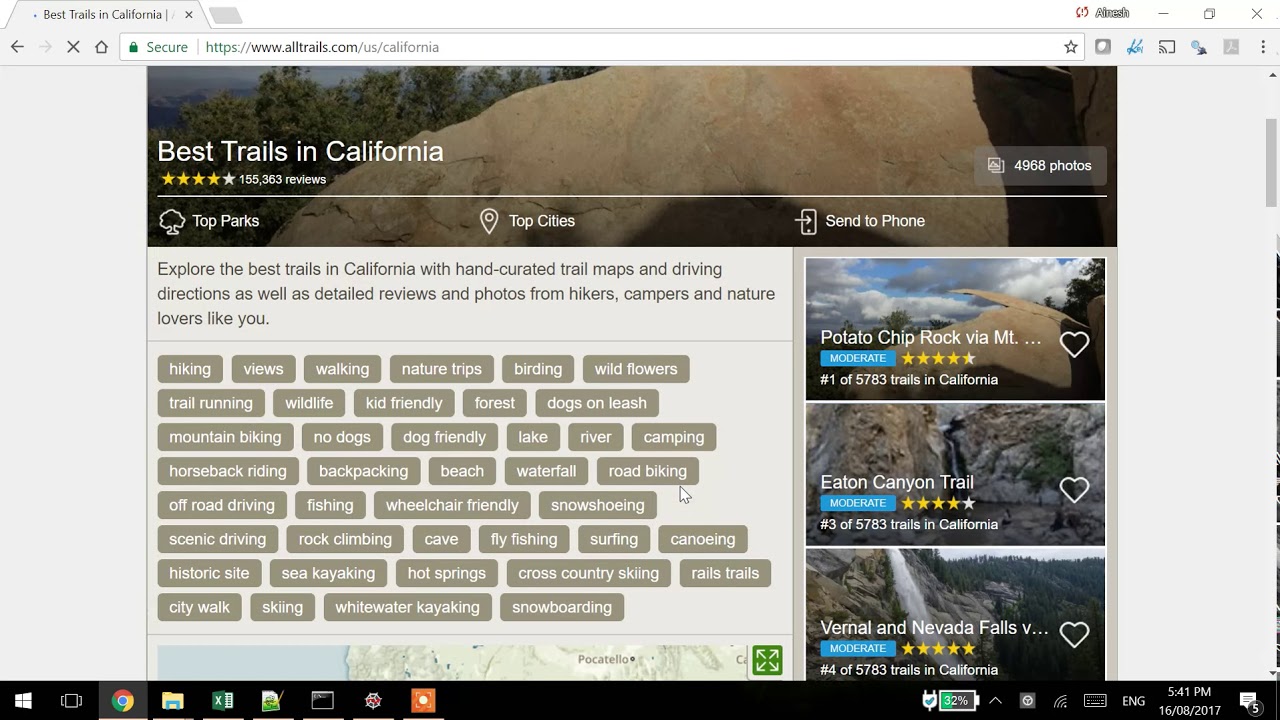Select the waterfall tag
This screenshot has width=1280, height=720.
(546, 471)
